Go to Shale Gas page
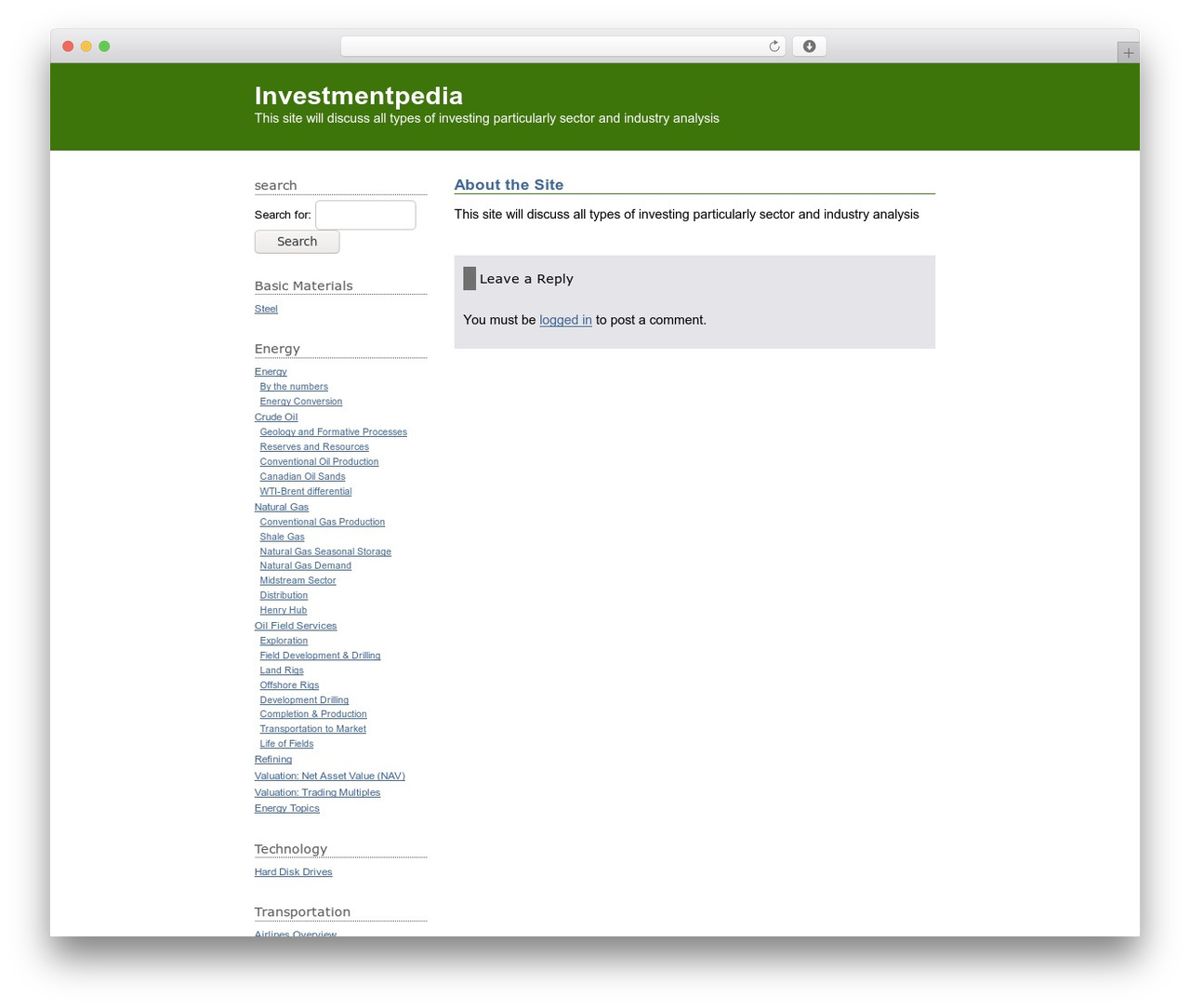 click(282, 537)
